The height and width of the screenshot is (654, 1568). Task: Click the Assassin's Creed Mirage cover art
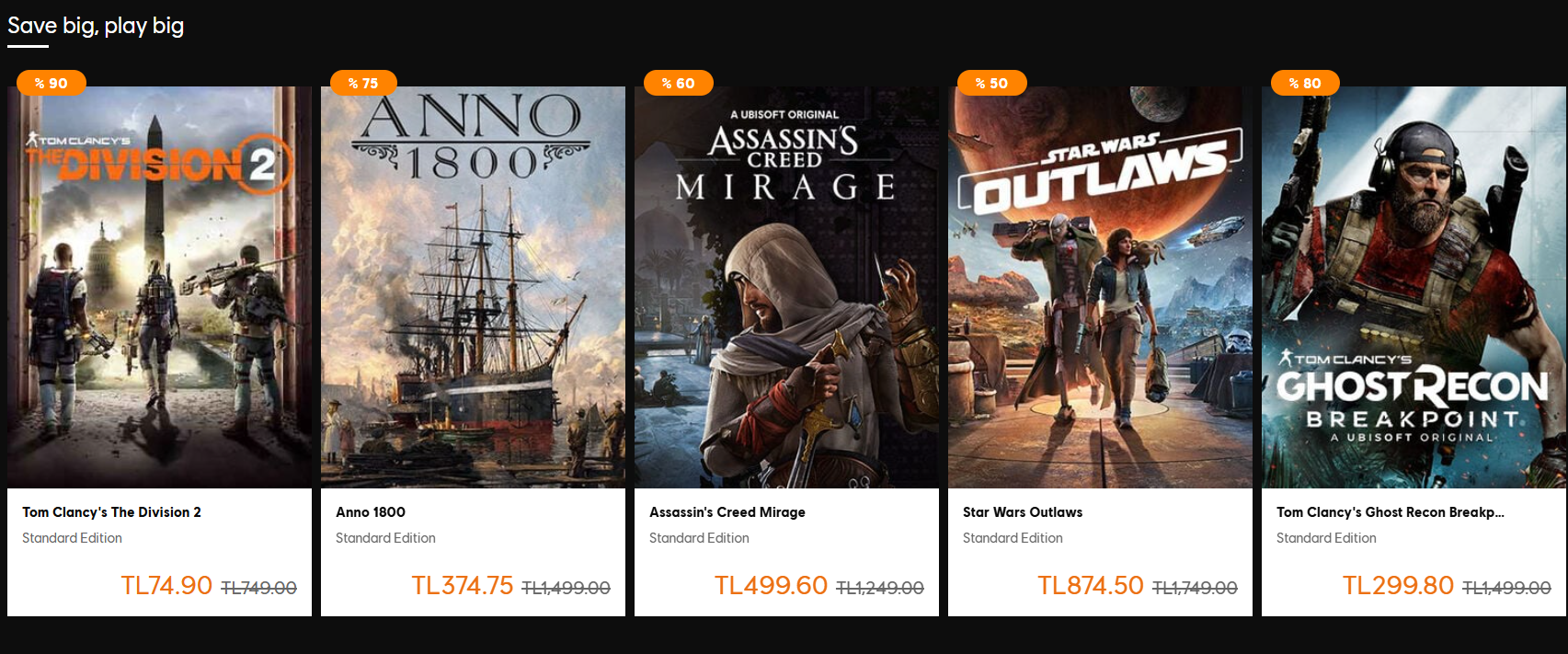click(x=786, y=287)
